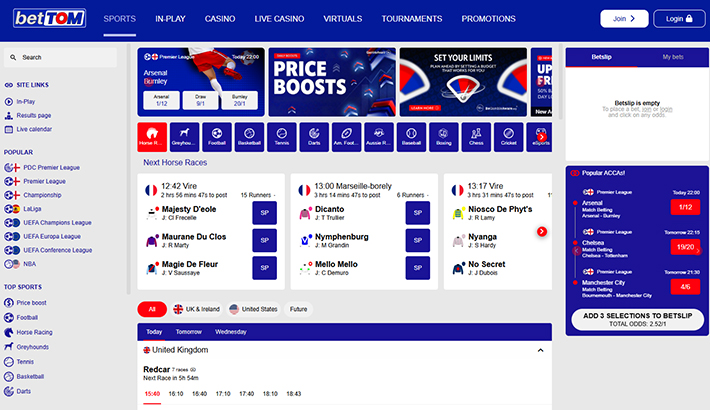710x410 pixels.
Task: Select the Aussie Rules sport tile
Action: point(379,137)
